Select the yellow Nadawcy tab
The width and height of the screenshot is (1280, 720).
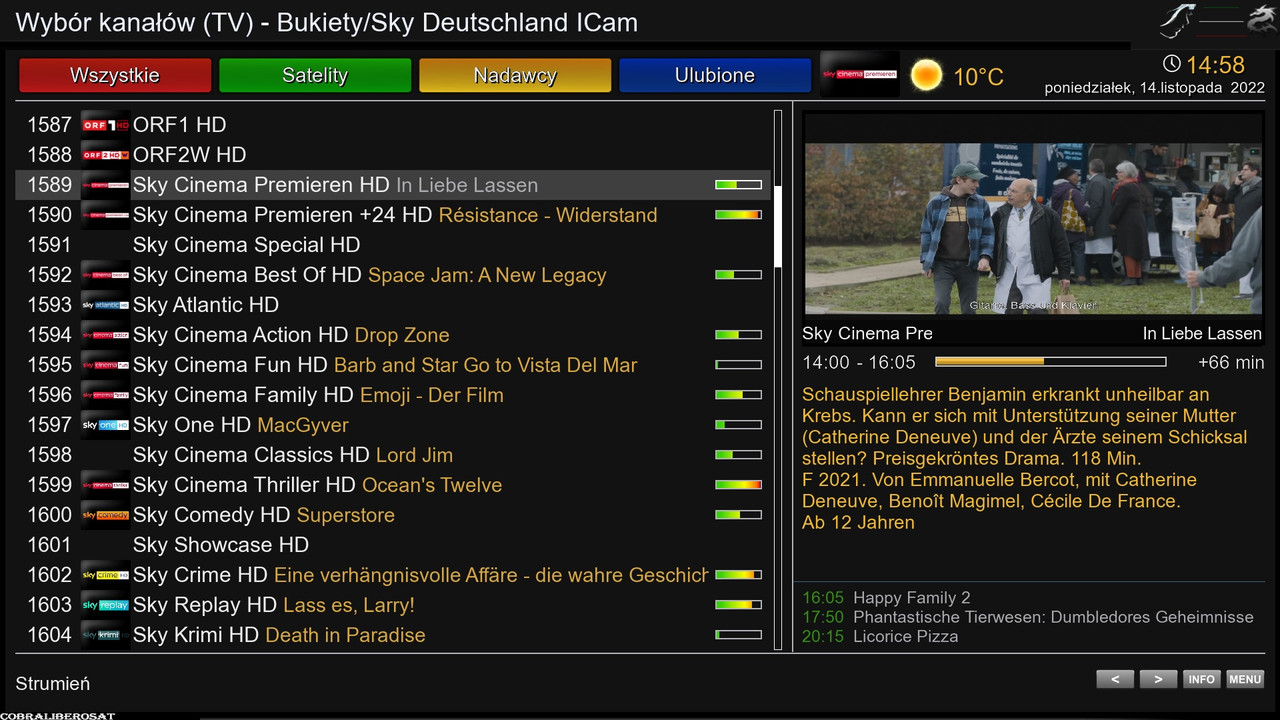(x=515, y=75)
